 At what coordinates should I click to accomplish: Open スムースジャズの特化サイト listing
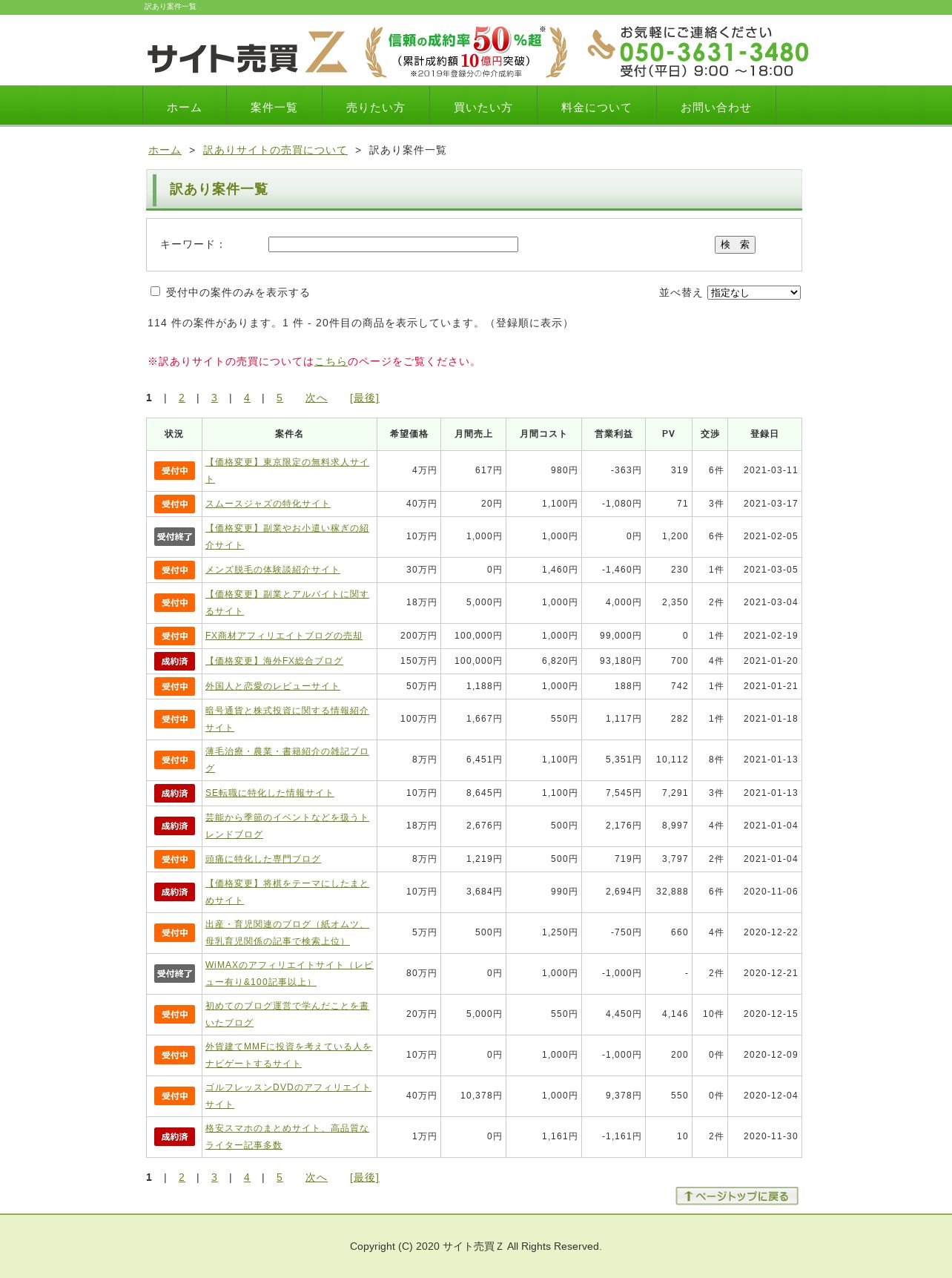coord(268,504)
